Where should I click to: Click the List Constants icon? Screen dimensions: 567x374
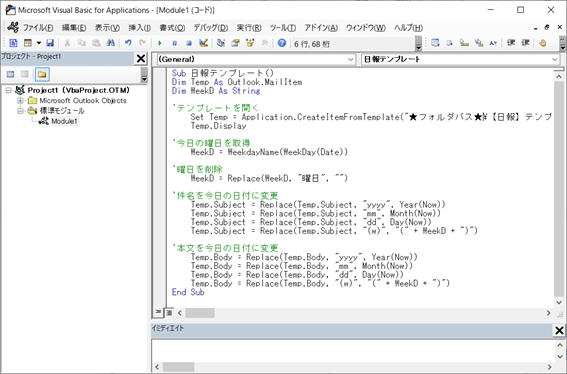pyautogui.click(x=449, y=43)
